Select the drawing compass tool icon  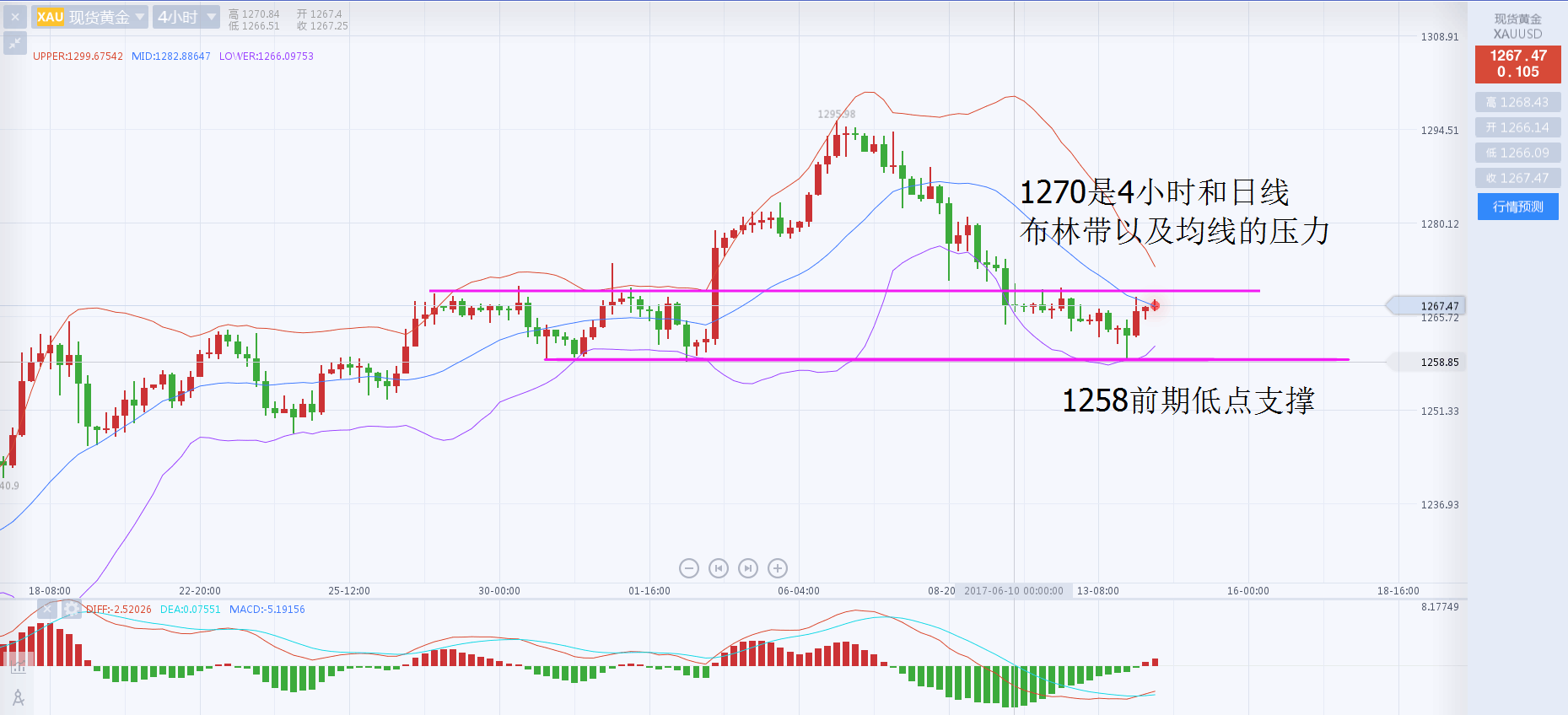click(18, 698)
